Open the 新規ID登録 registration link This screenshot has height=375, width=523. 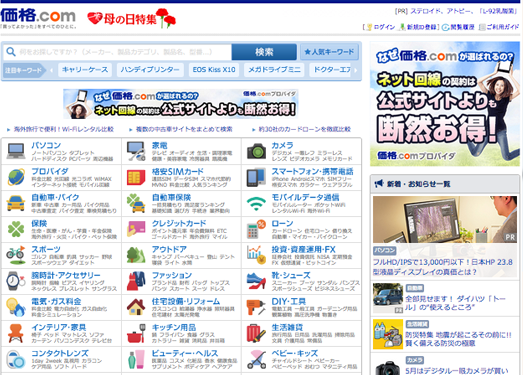tap(422, 27)
